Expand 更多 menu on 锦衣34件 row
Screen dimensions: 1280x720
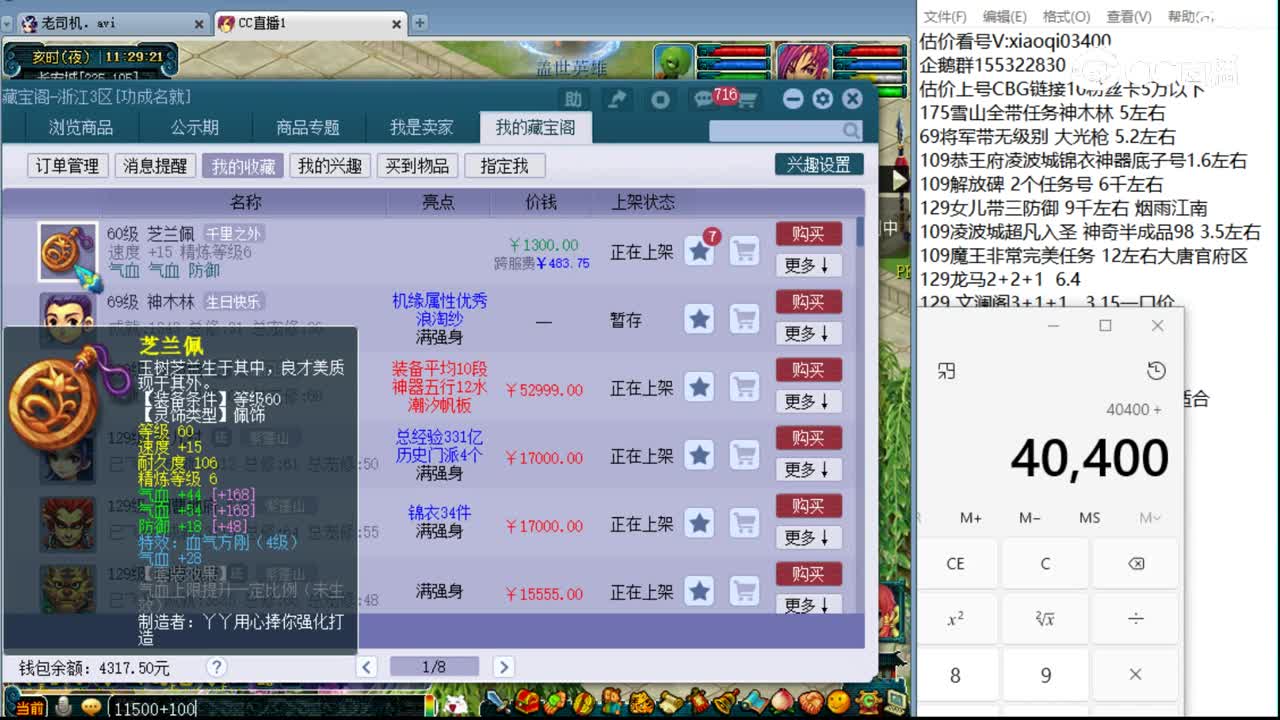click(808, 537)
